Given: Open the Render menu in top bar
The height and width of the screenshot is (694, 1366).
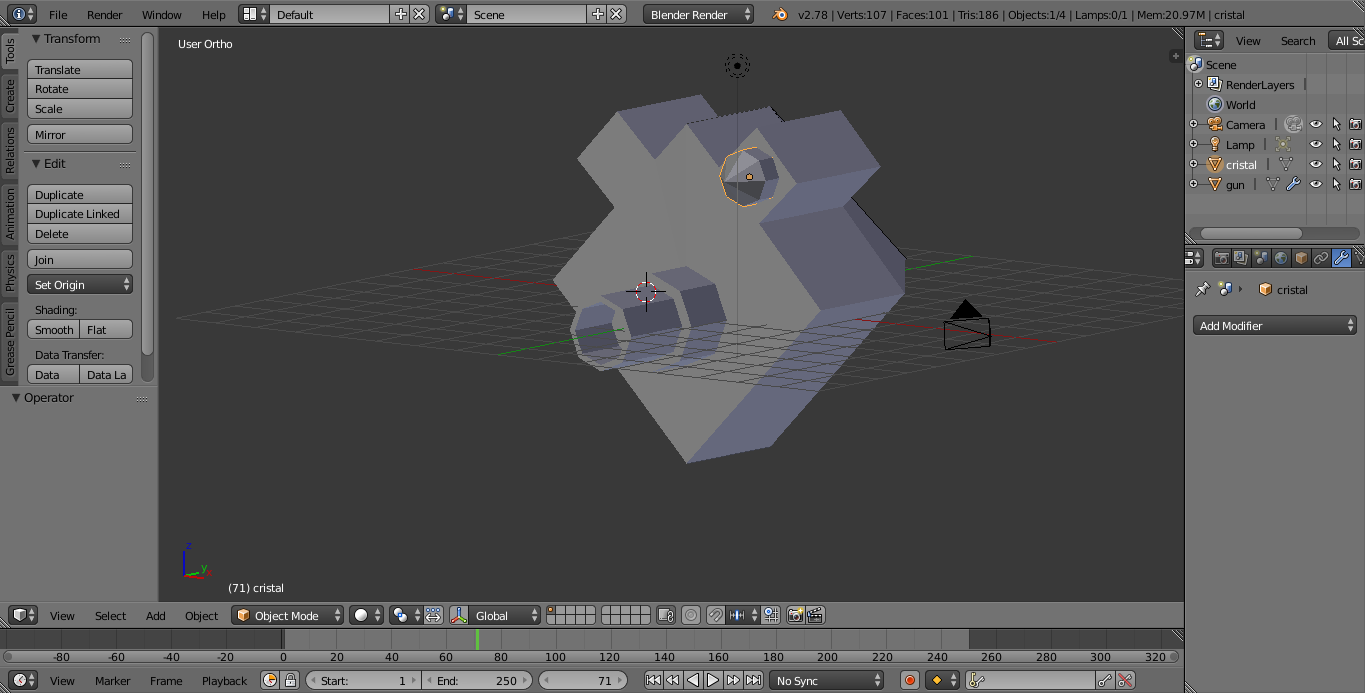Looking at the screenshot, I should click(104, 15).
